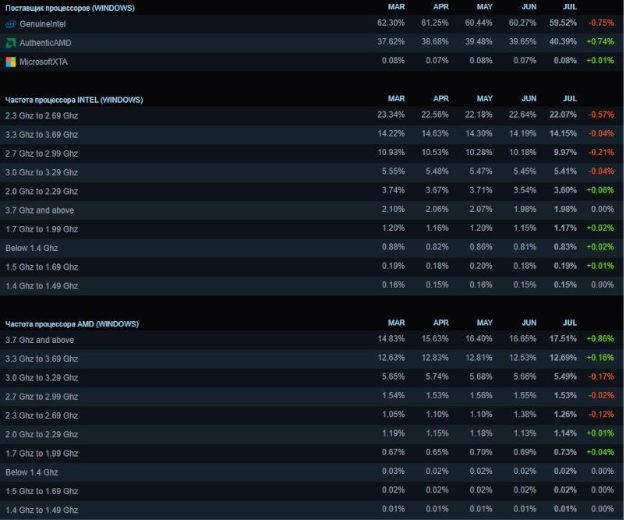Viewport: 624px width, 520px height.
Task: Click the JUL column header in the Intel table
Action: (571, 100)
